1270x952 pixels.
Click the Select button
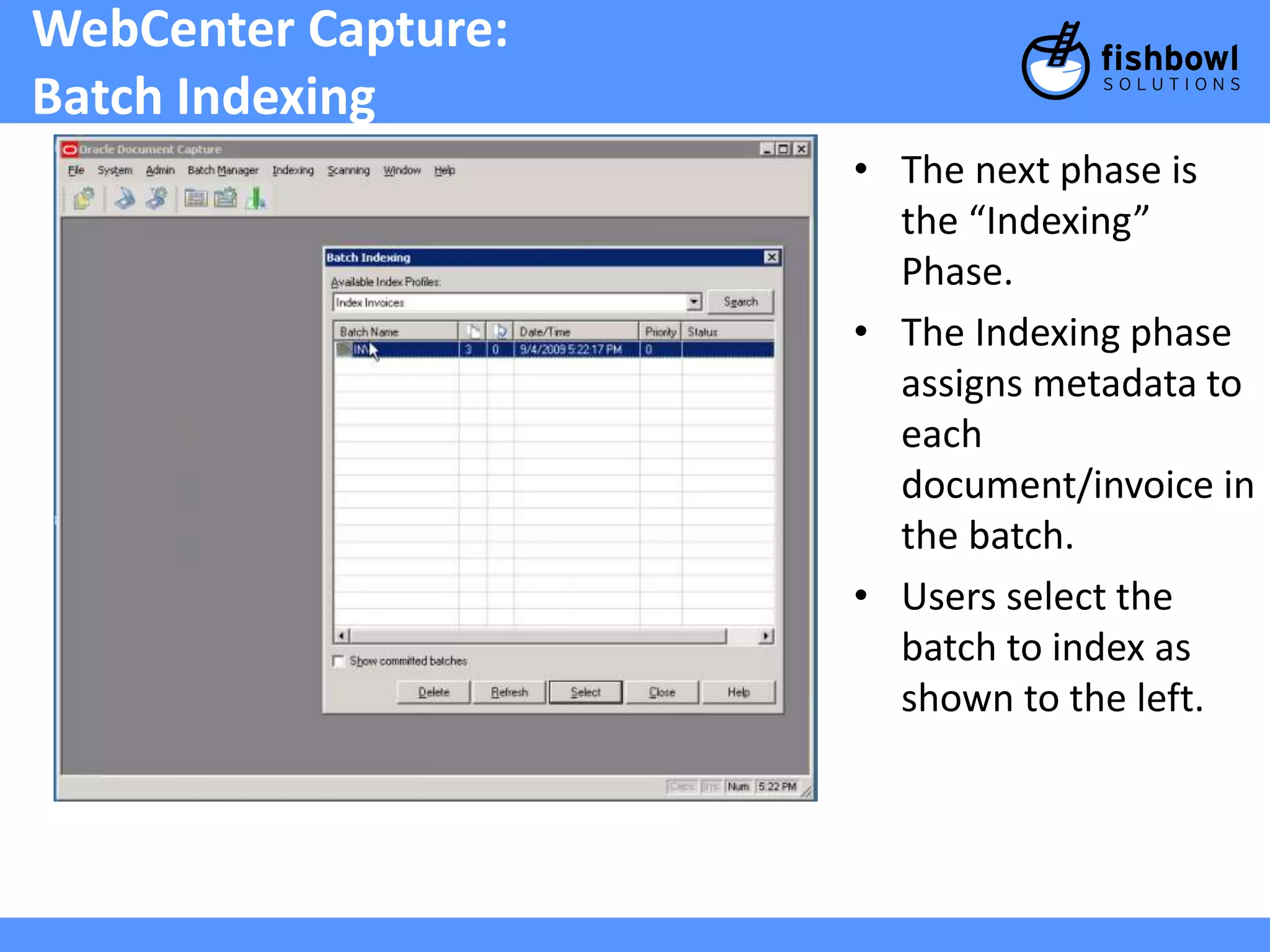(585, 692)
